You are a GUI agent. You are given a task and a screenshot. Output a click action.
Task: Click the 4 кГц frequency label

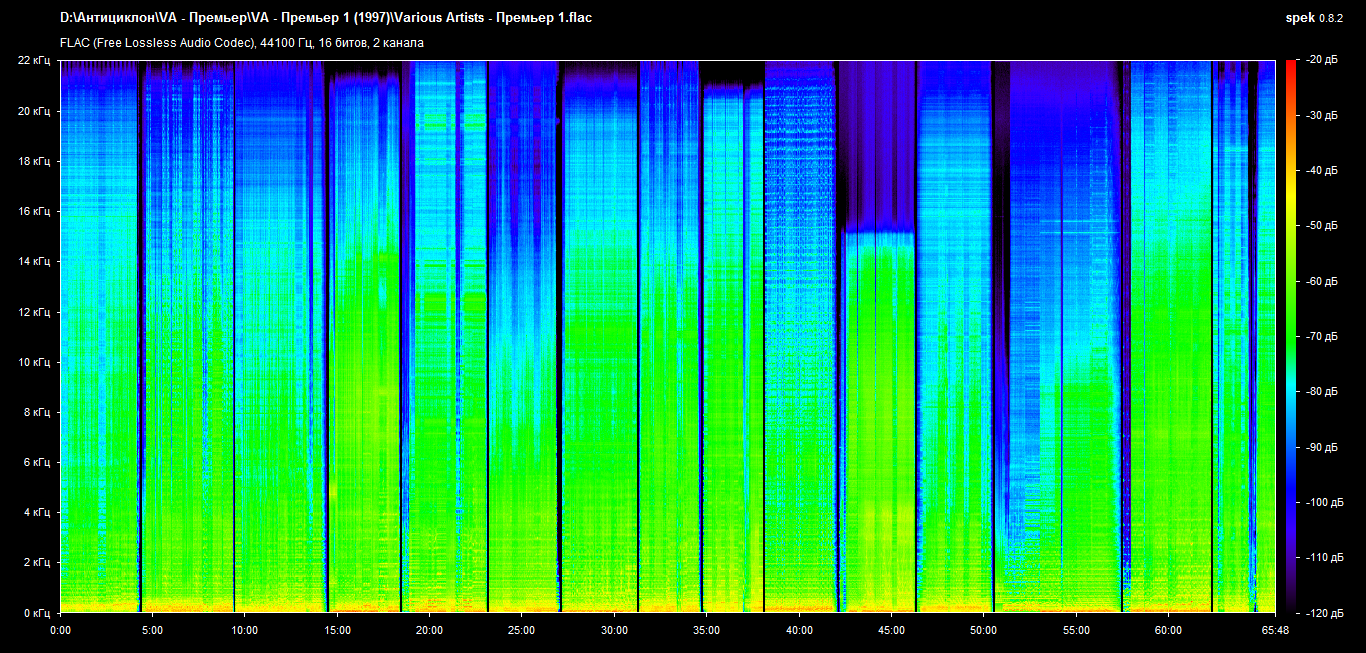pos(37,512)
